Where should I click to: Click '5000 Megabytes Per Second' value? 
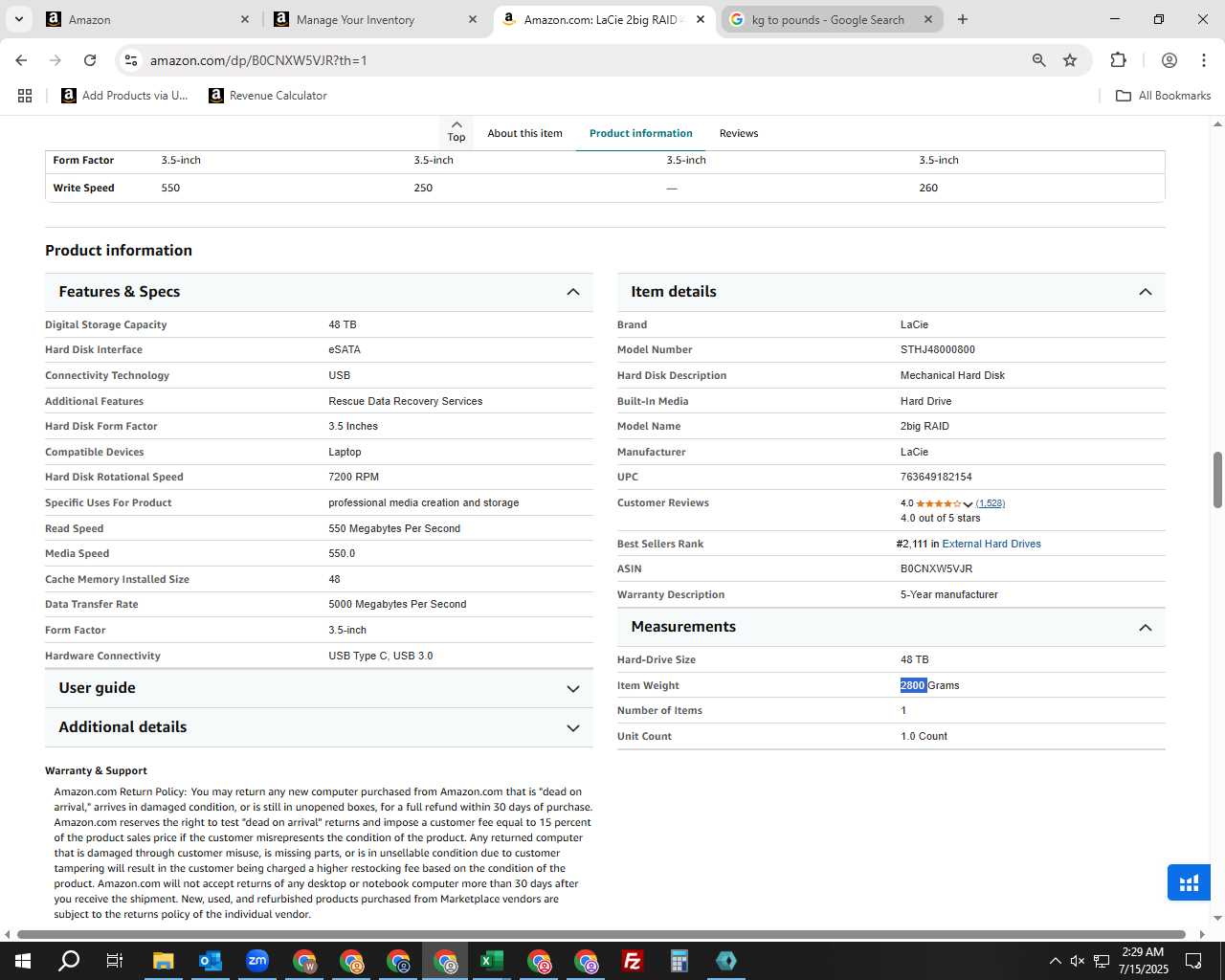click(x=397, y=604)
